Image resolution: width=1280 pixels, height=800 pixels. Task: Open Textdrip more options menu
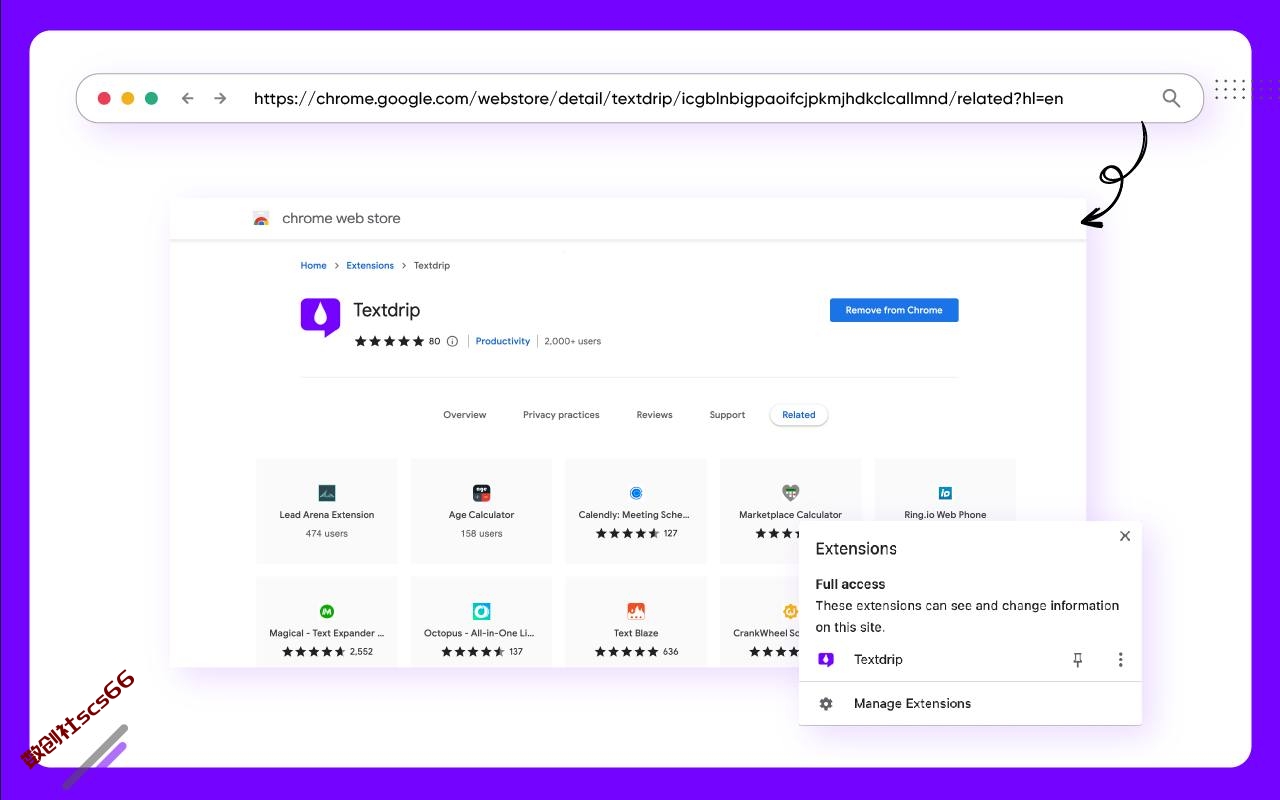click(x=1120, y=660)
